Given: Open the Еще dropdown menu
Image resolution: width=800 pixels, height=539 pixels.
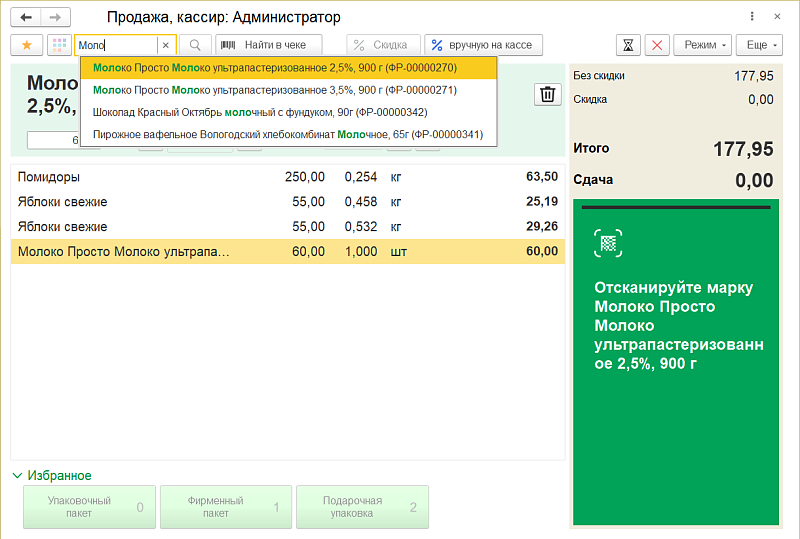Looking at the screenshot, I should [762, 45].
